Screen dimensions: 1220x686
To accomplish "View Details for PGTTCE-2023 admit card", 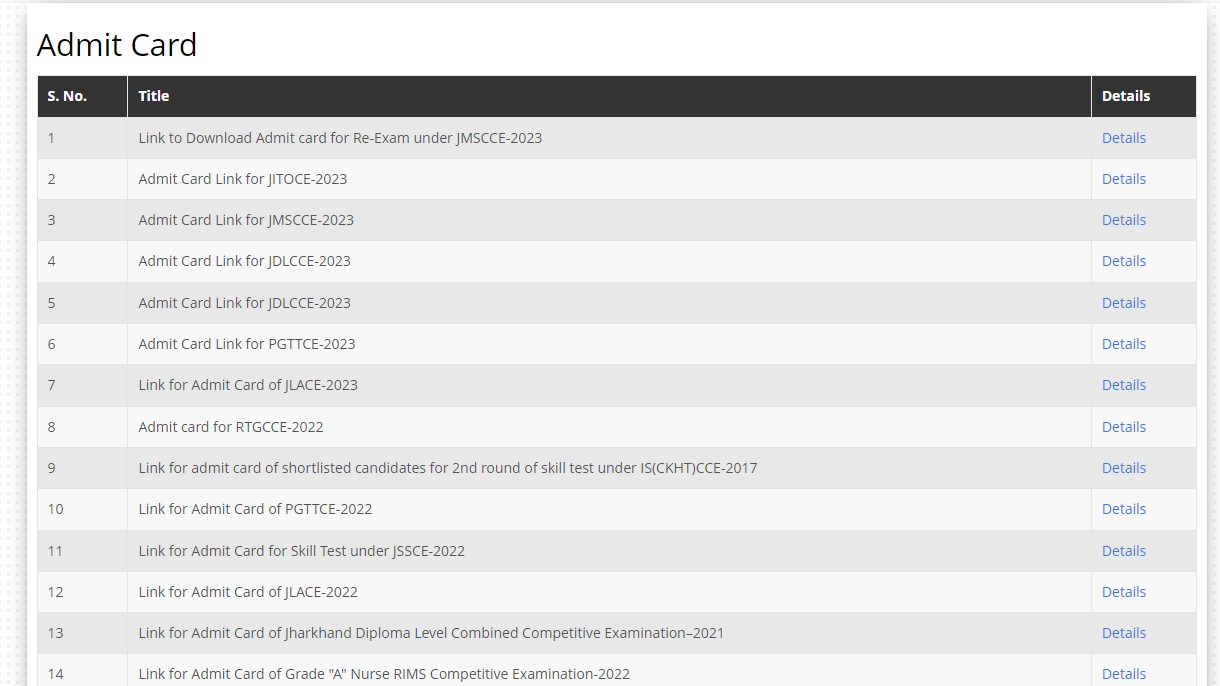I will pyautogui.click(x=1123, y=344).
